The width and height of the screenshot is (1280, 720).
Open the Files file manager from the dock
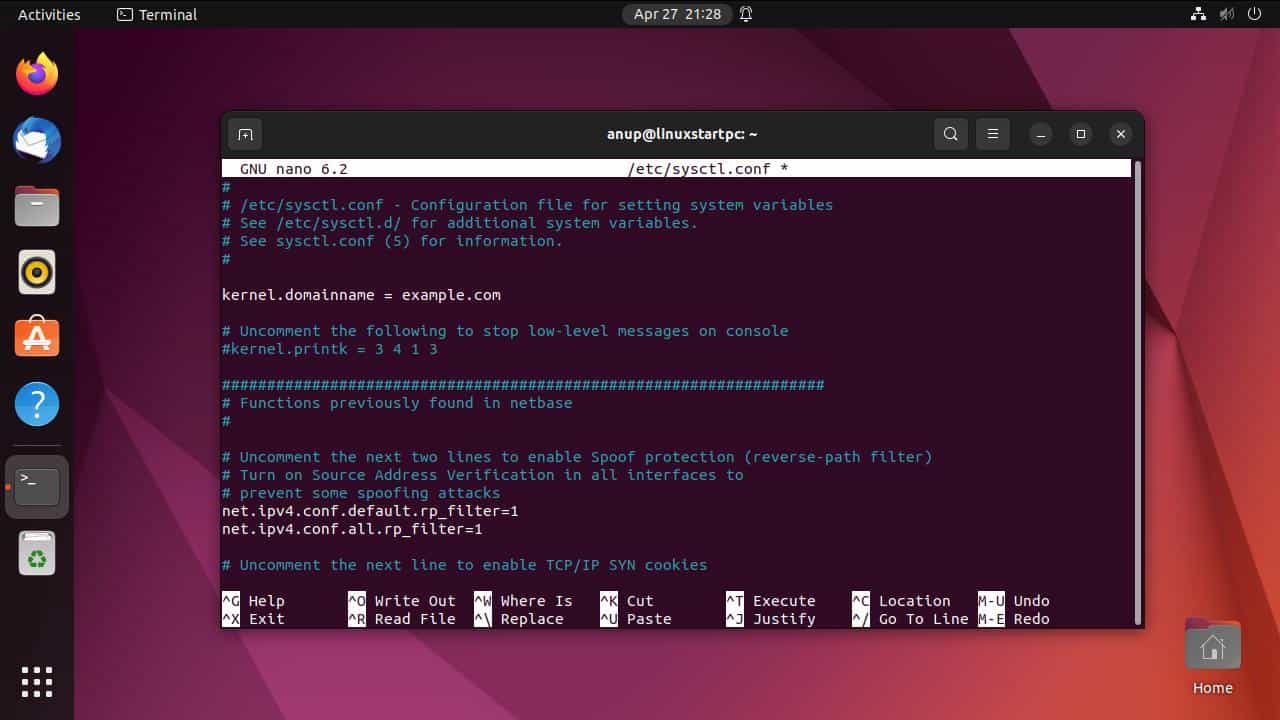pyautogui.click(x=36, y=206)
